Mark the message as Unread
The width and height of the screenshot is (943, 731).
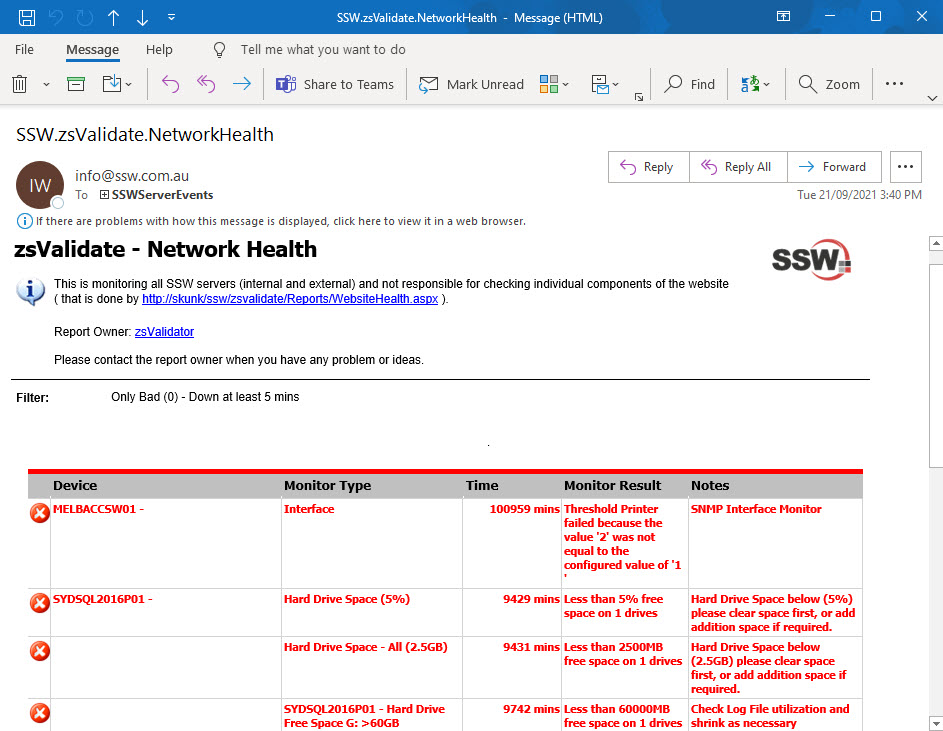471,85
